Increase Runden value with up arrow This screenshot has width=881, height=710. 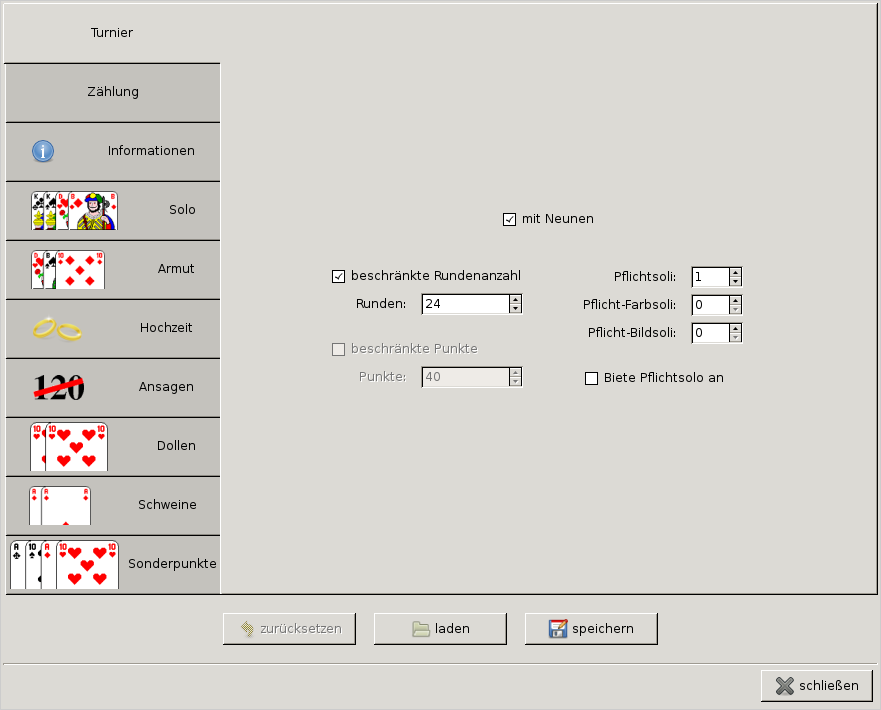[515, 299]
